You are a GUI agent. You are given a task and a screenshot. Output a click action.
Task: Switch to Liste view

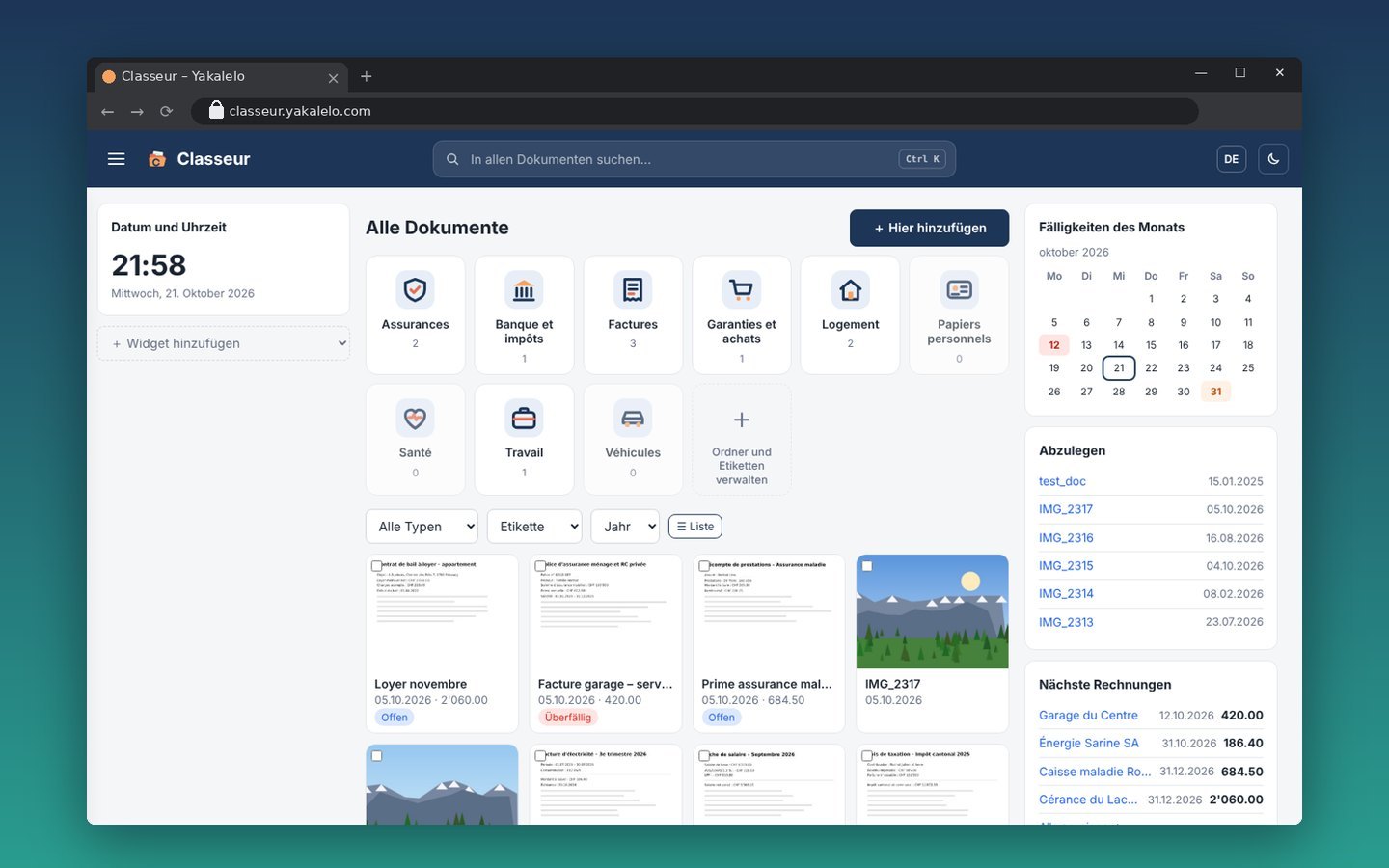pyautogui.click(x=695, y=527)
